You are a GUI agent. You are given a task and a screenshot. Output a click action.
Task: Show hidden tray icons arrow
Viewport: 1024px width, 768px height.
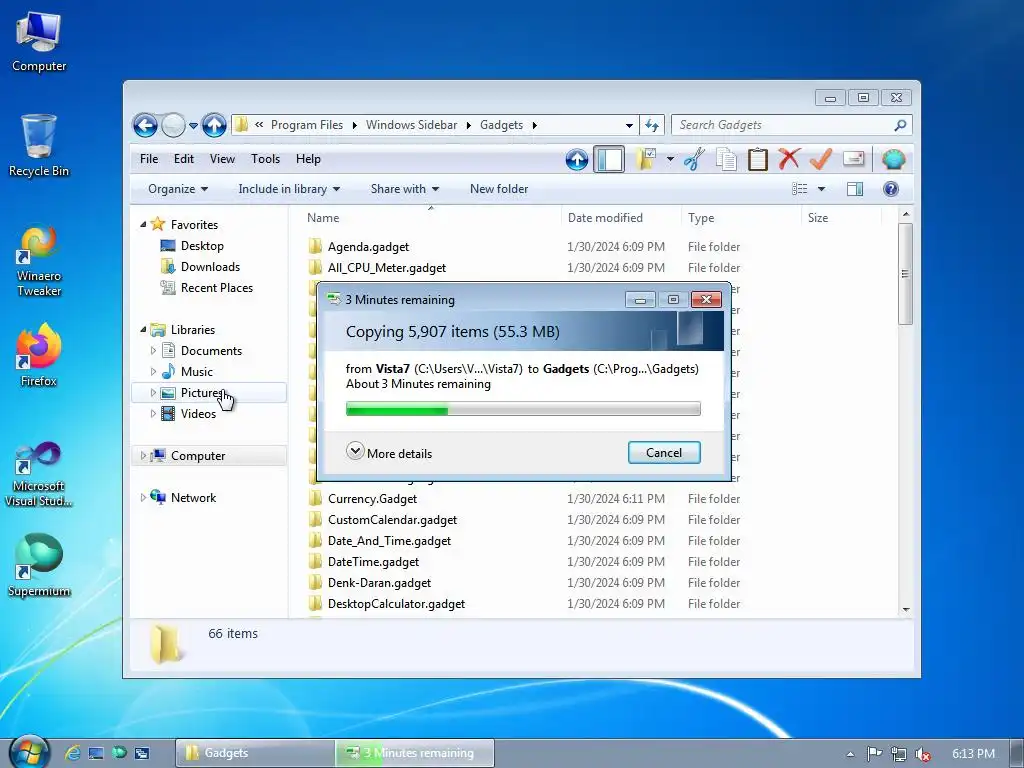[x=850, y=754]
